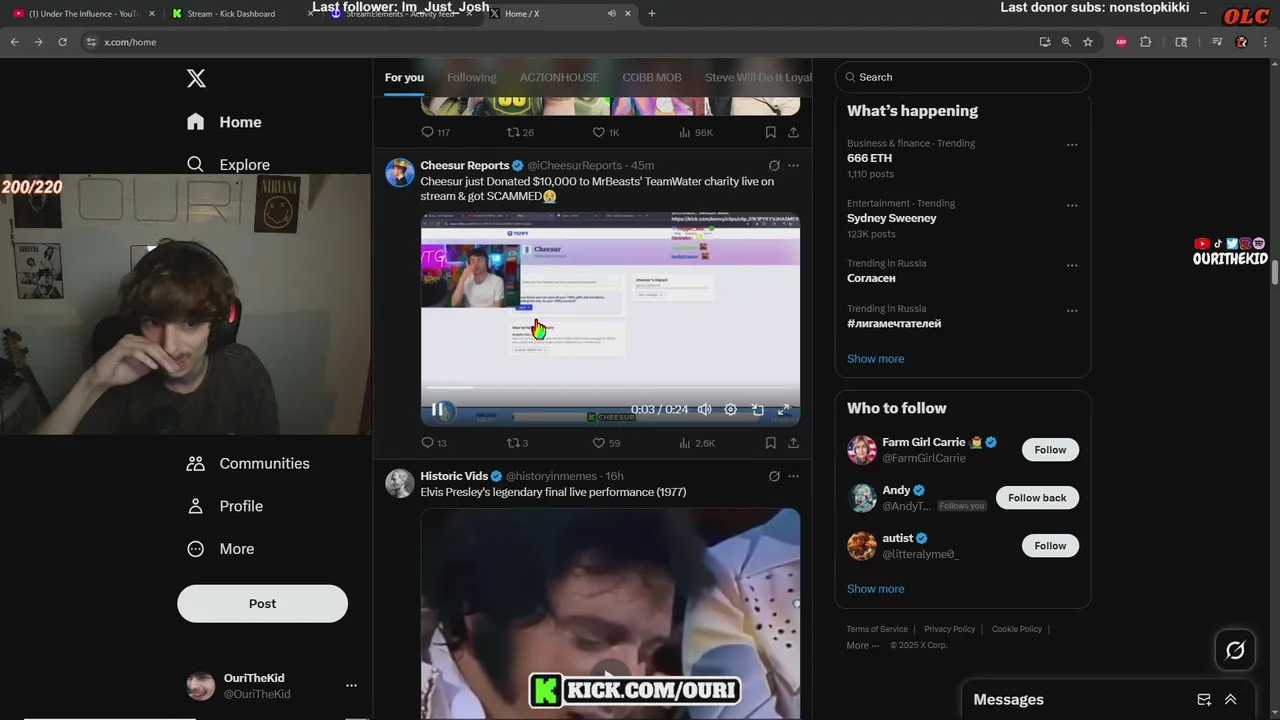Bookmark this page with star icon
1280x720 pixels.
click(1088, 42)
